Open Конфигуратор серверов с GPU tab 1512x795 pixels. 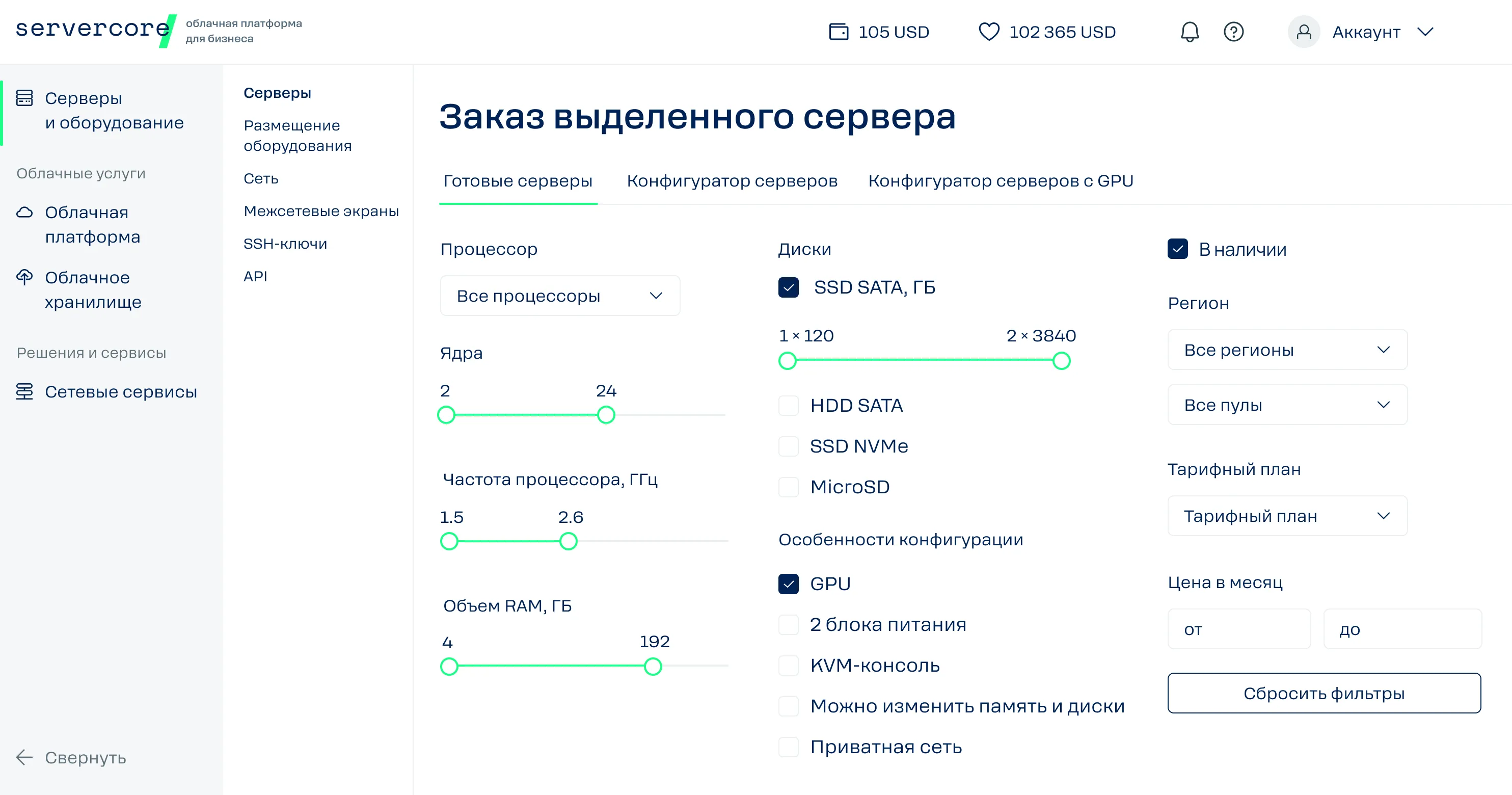(1000, 181)
